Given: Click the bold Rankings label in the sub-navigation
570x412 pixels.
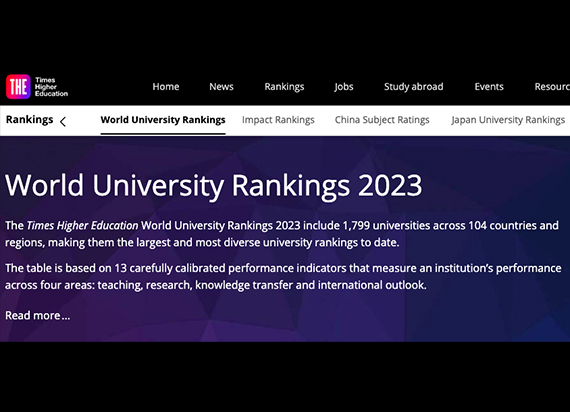Looking at the screenshot, I should coord(29,120).
